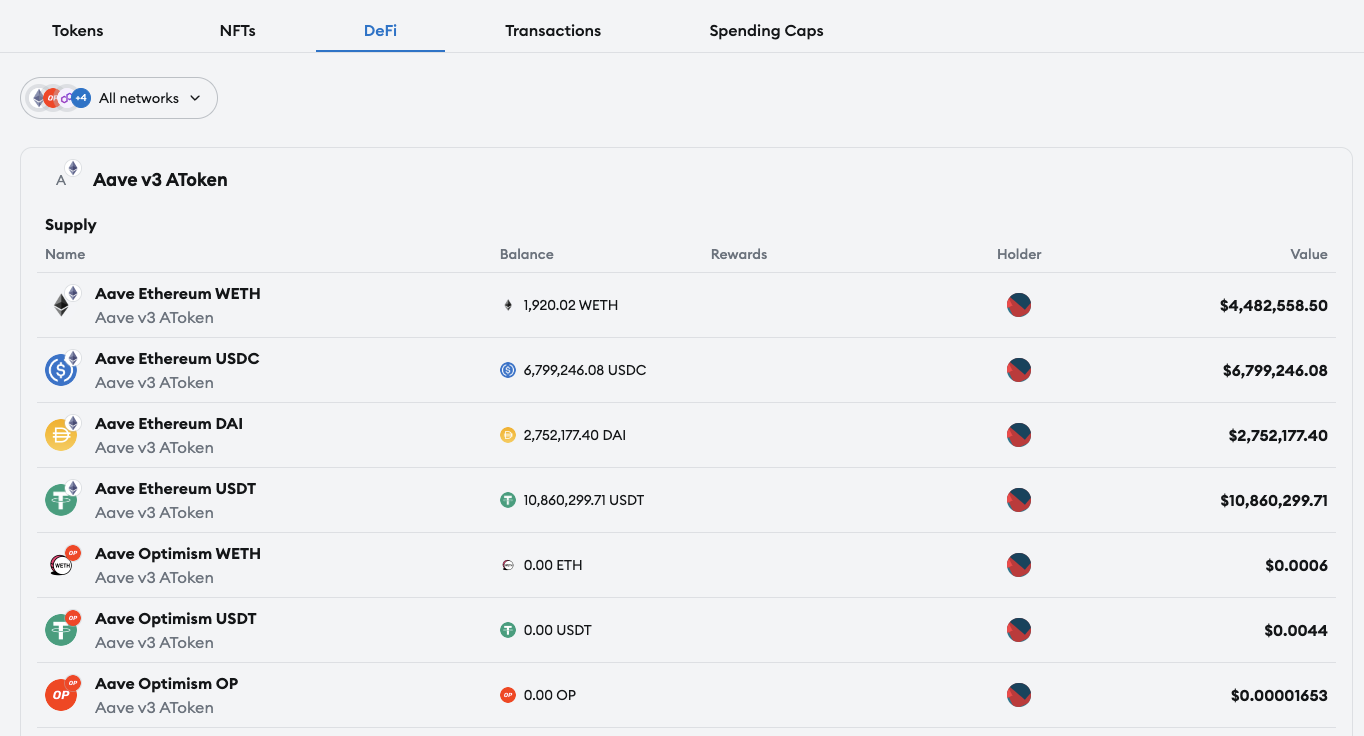Click the holder avatar in Optimism USDT row
1364x736 pixels.
pyautogui.click(x=1019, y=630)
